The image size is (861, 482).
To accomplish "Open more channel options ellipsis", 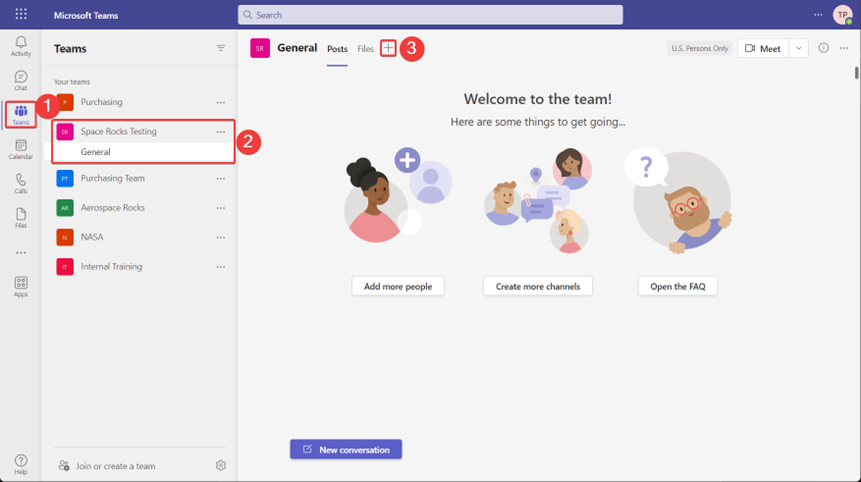I will pos(844,48).
